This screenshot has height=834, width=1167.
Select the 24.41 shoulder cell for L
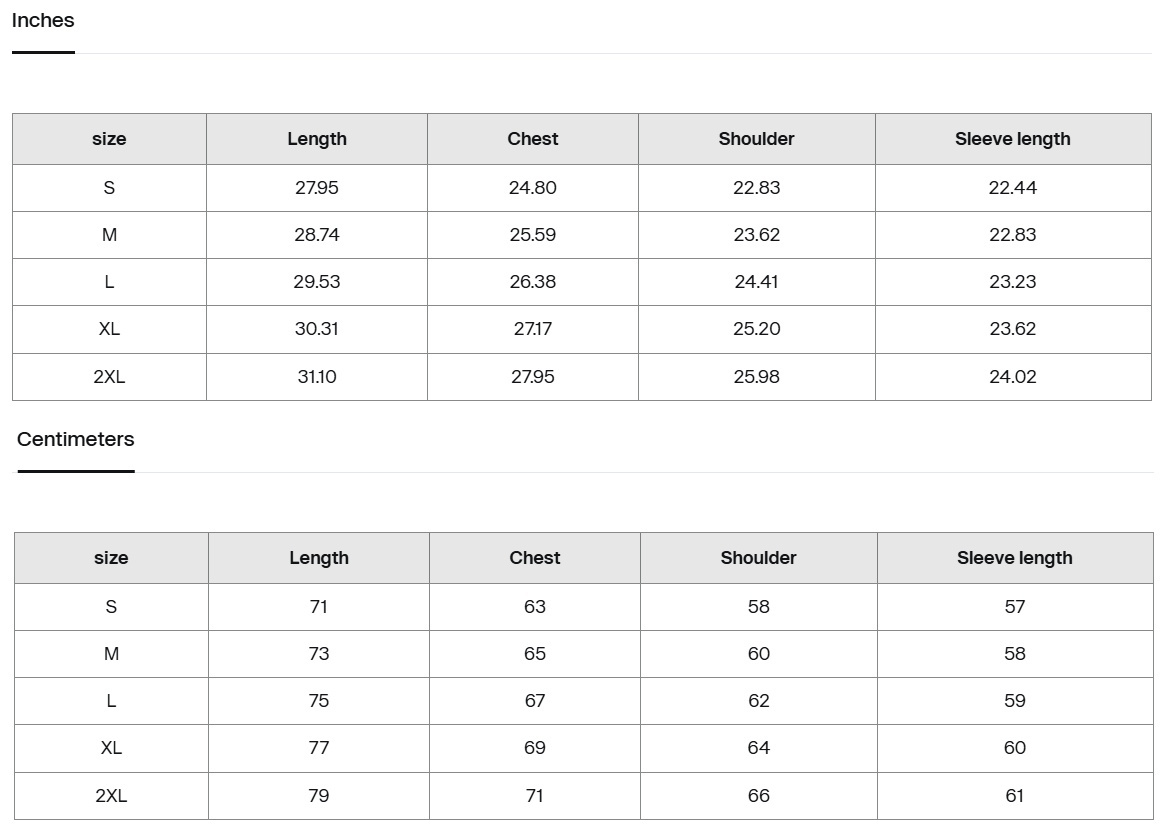click(x=756, y=282)
